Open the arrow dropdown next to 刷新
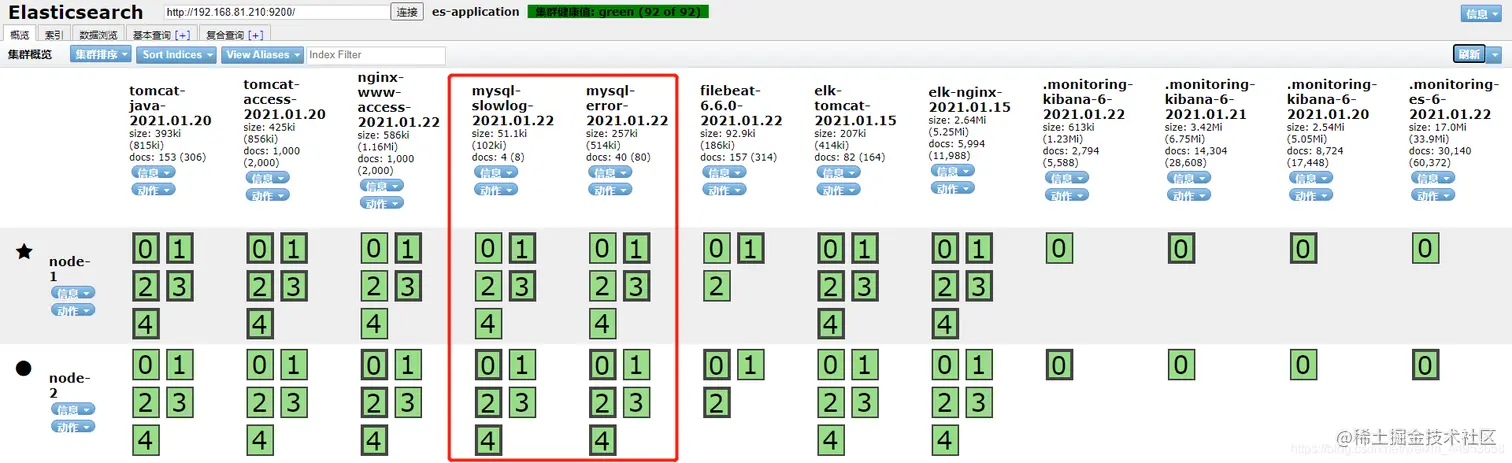Viewport: 1512px width, 463px height. (x=1493, y=55)
